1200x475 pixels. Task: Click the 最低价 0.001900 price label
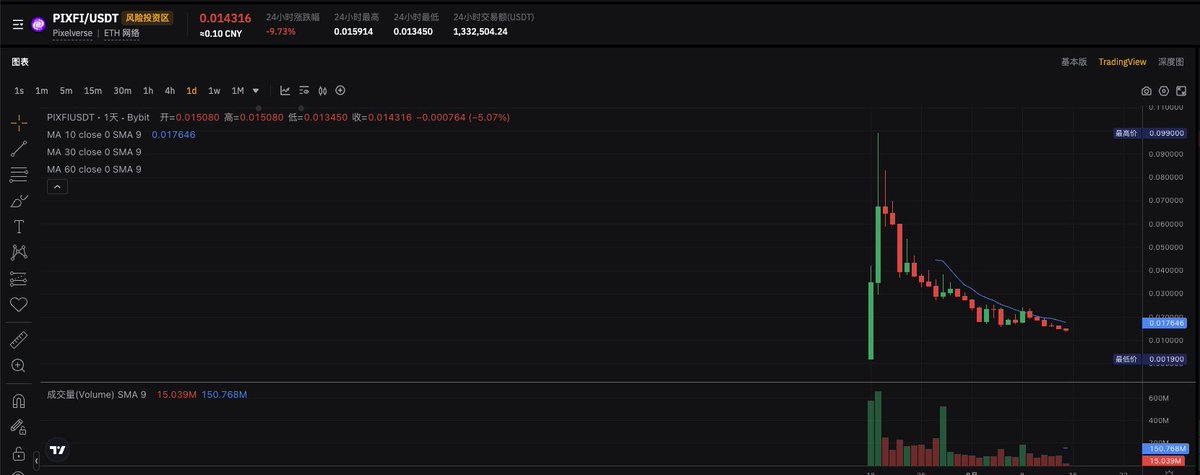pyautogui.click(x=1150, y=359)
